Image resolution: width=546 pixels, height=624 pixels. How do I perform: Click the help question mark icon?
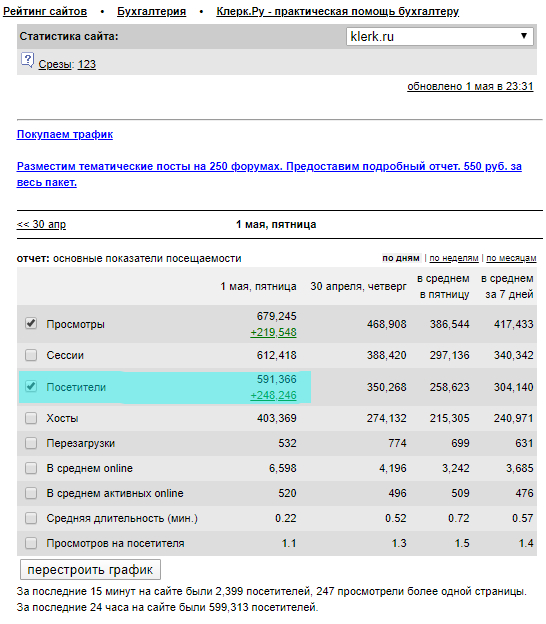click(27, 60)
